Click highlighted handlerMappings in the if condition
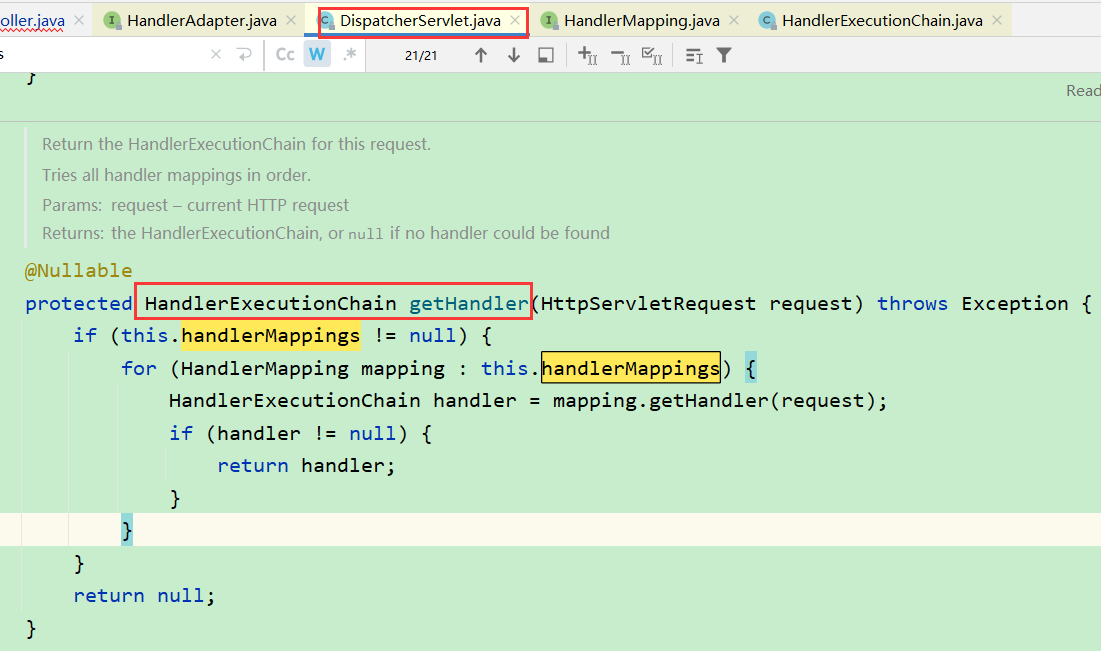Screen dimensions: 1101x651 coord(270,336)
